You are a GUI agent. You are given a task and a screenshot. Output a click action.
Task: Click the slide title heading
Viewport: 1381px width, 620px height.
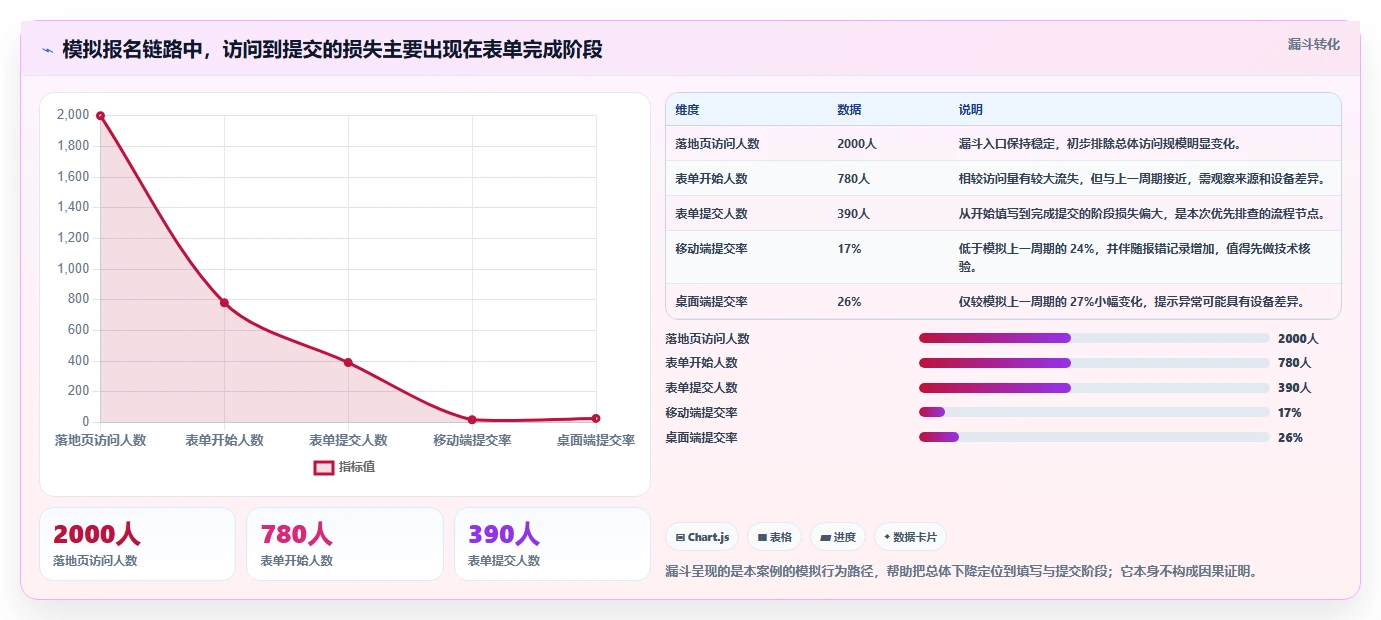[332, 49]
